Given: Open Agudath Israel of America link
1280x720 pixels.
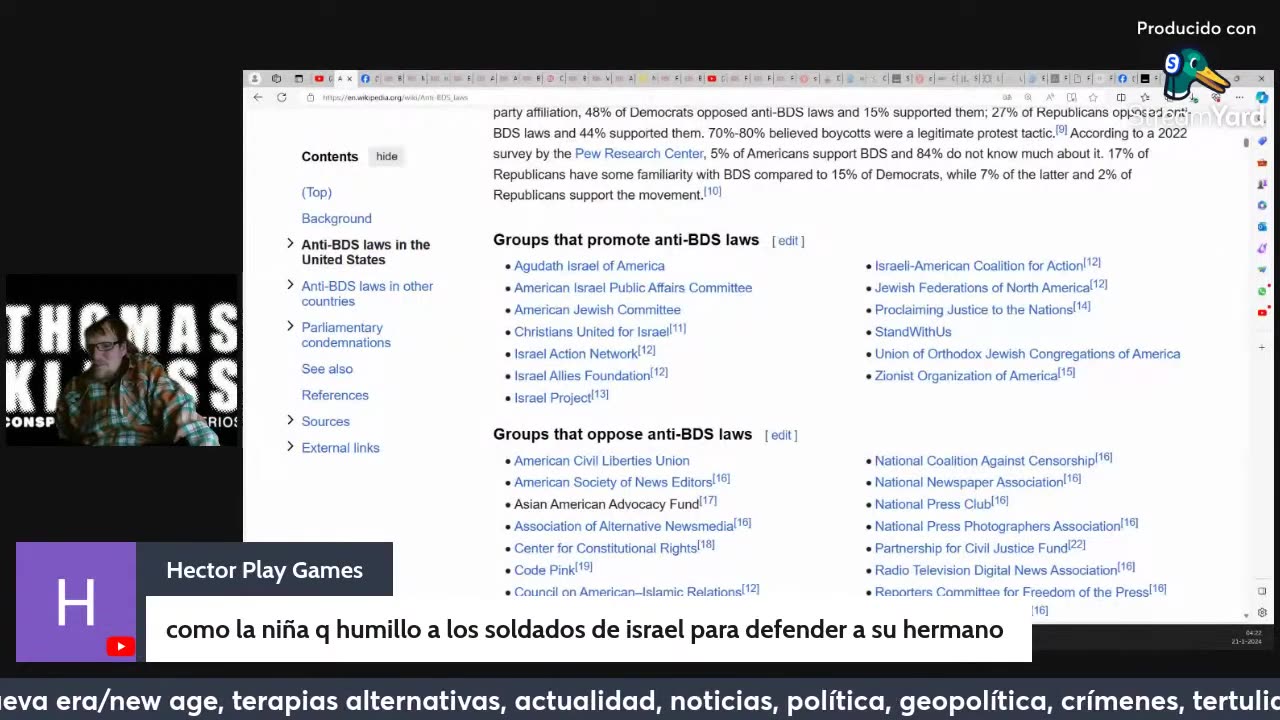Looking at the screenshot, I should pyautogui.click(x=589, y=266).
